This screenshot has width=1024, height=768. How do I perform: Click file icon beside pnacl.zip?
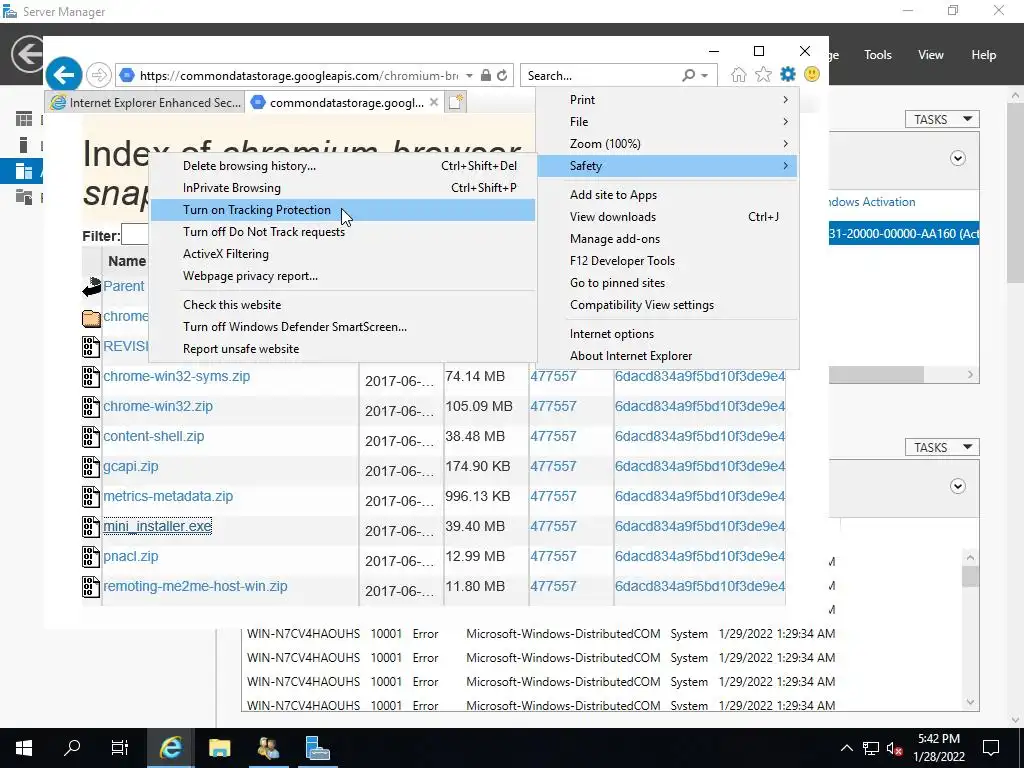point(91,556)
